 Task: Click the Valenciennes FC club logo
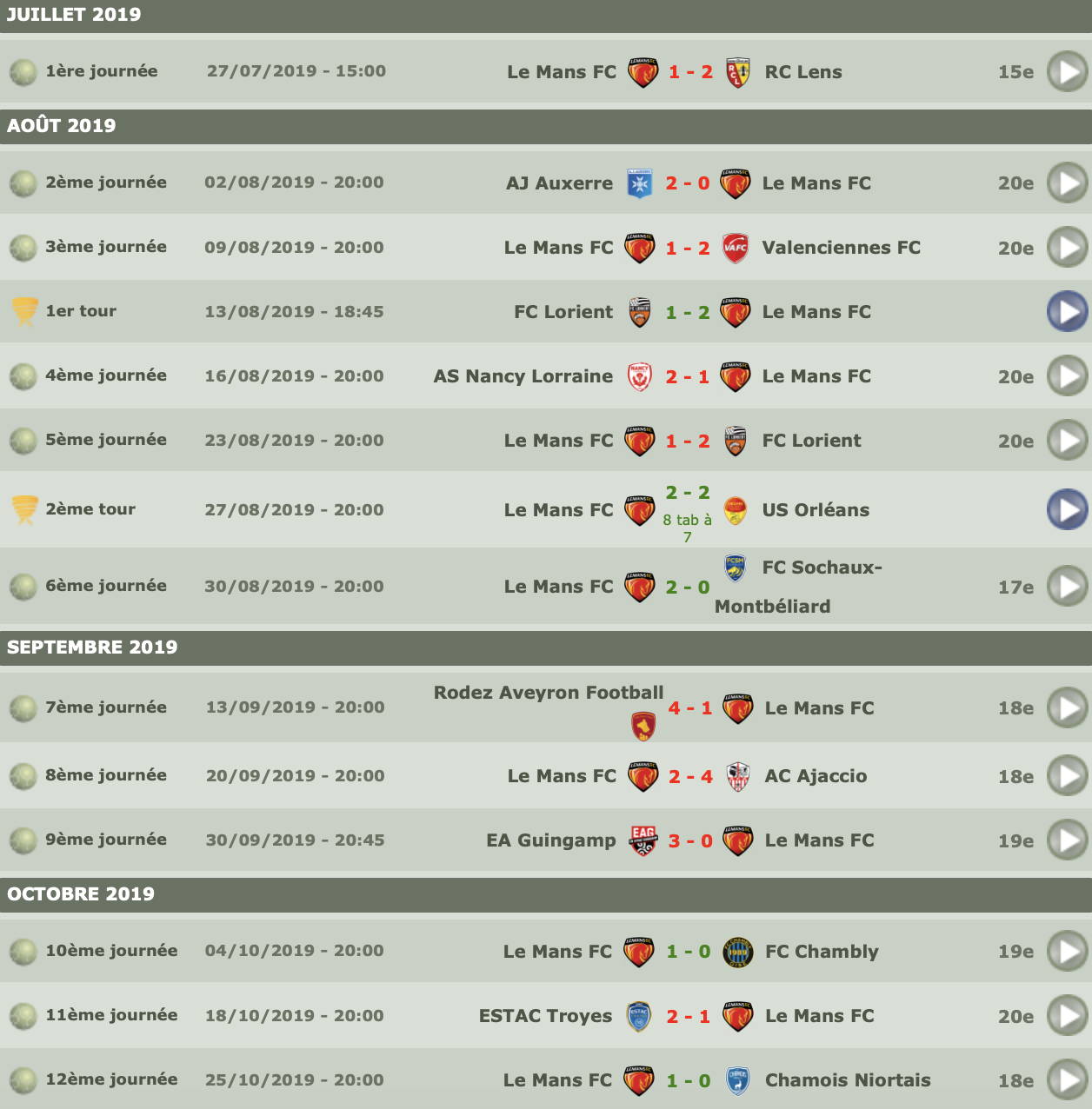(x=736, y=248)
